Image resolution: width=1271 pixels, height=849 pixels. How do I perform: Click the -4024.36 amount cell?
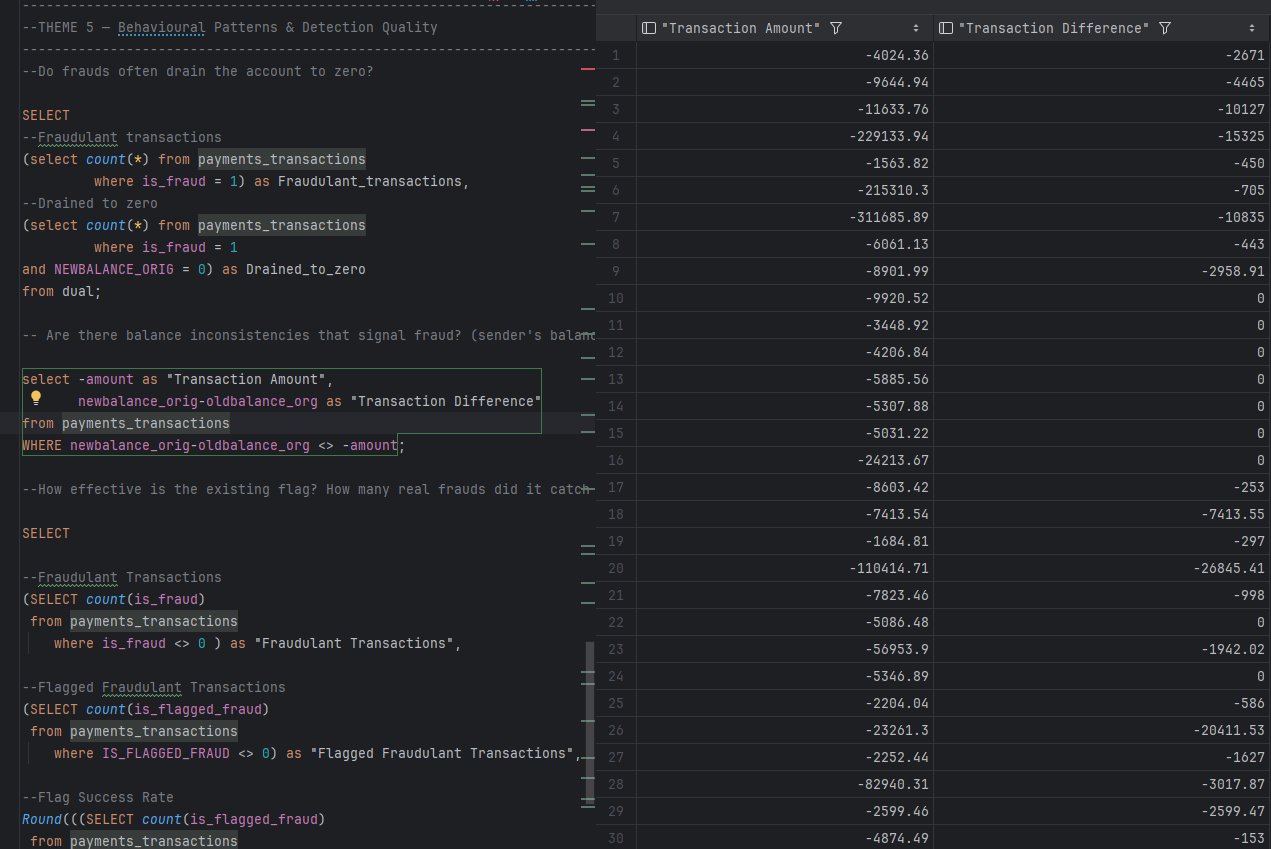[784, 57]
